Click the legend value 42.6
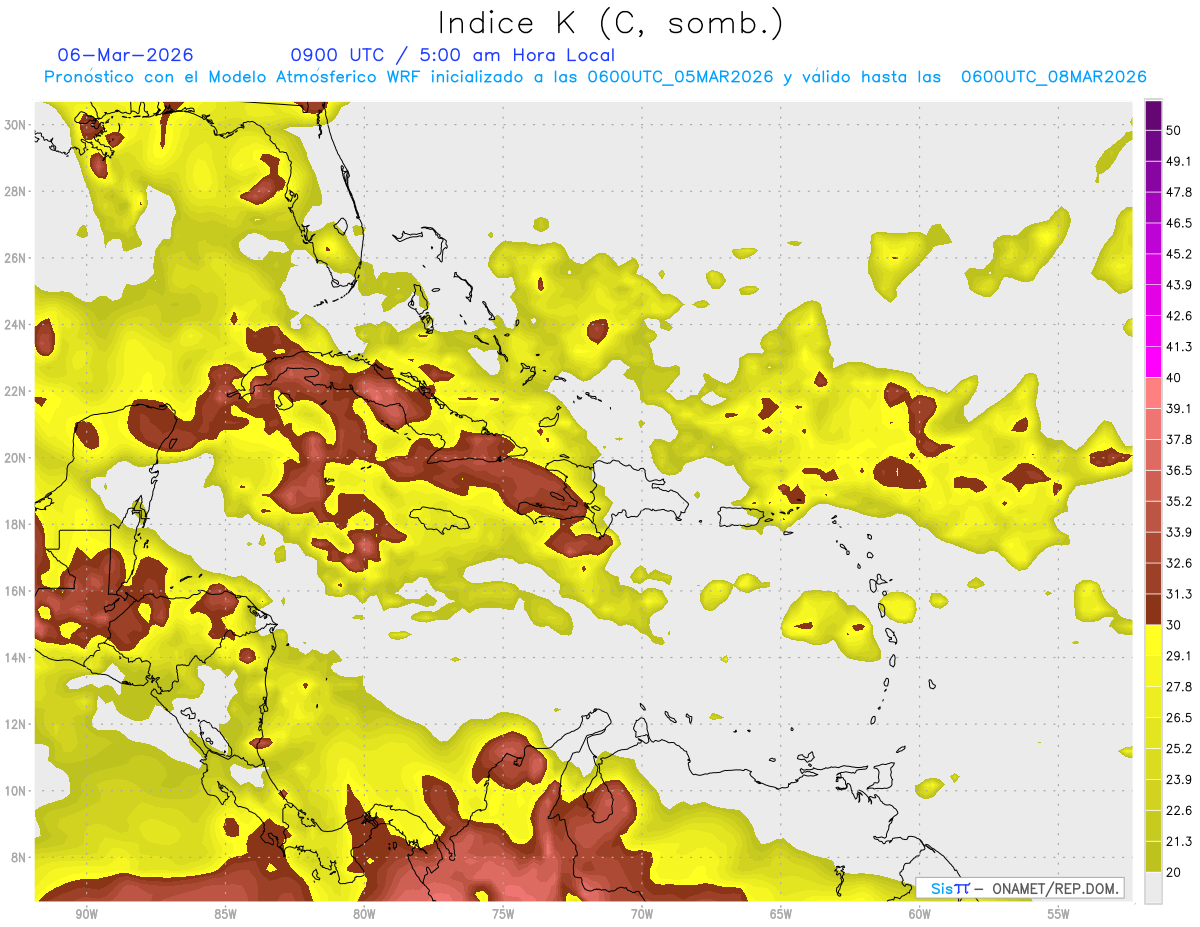The width and height of the screenshot is (1200, 927). point(1179,316)
